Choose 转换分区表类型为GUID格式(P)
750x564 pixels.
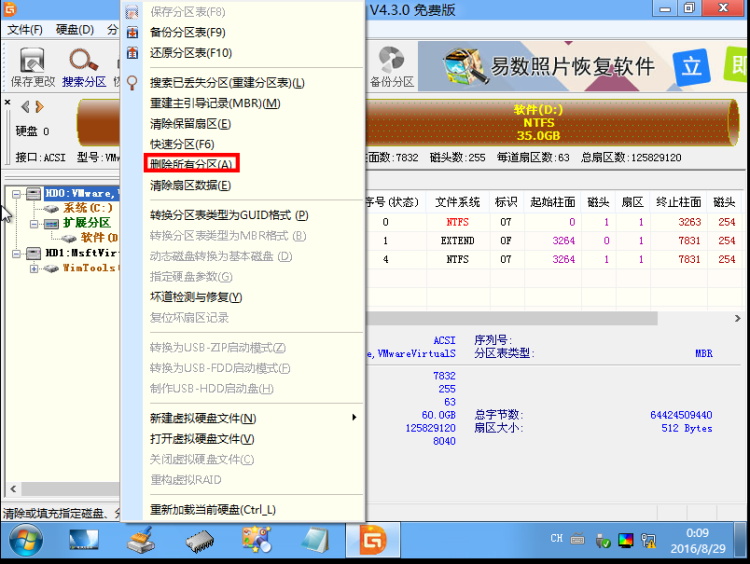pyautogui.click(x=229, y=215)
